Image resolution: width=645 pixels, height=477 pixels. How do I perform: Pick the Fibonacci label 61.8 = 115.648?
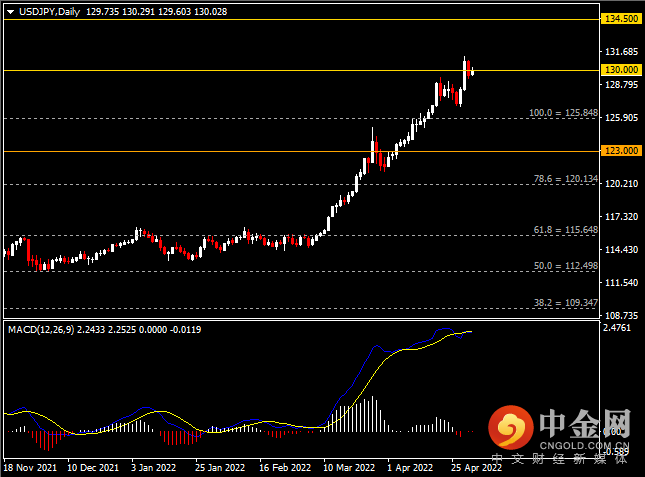566,230
